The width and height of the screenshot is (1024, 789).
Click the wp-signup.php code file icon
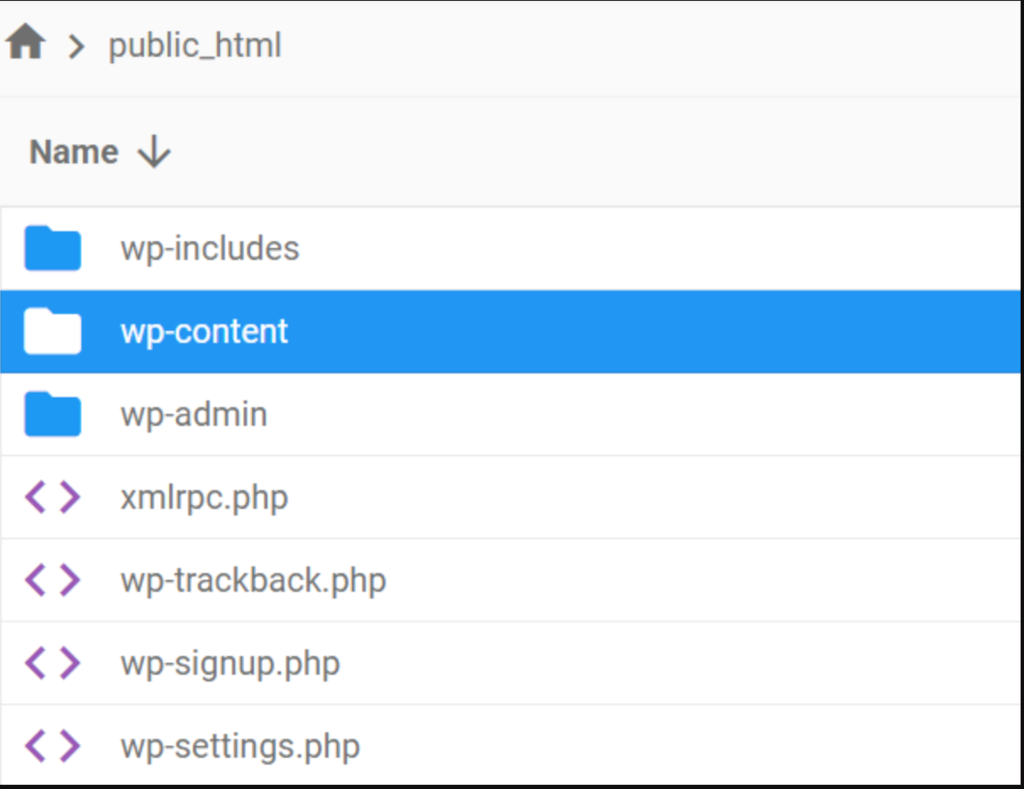point(53,663)
